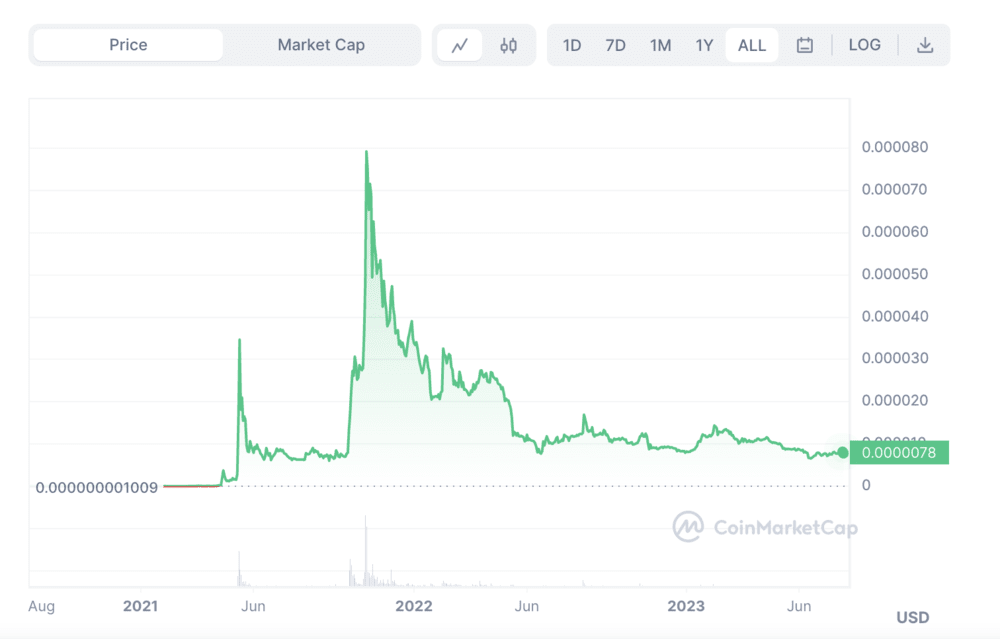Click the tallest volume bar below chart

point(366,550)
